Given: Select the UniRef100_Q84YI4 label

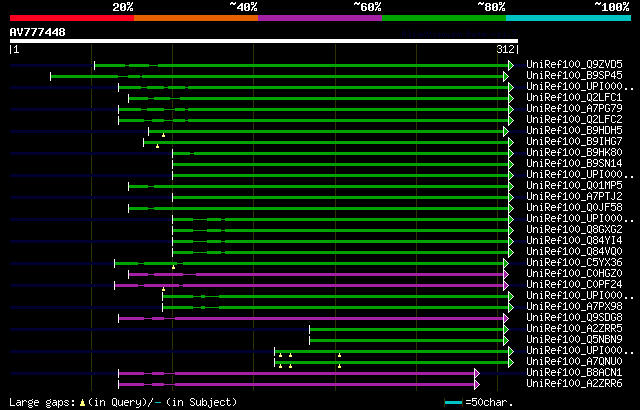Looking at the screenshot, I should pyautogui.click(x=574, y=241).
